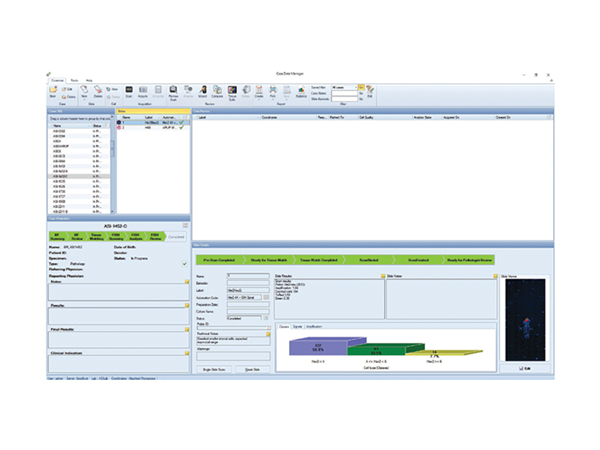Click the Print report icon

272,92
